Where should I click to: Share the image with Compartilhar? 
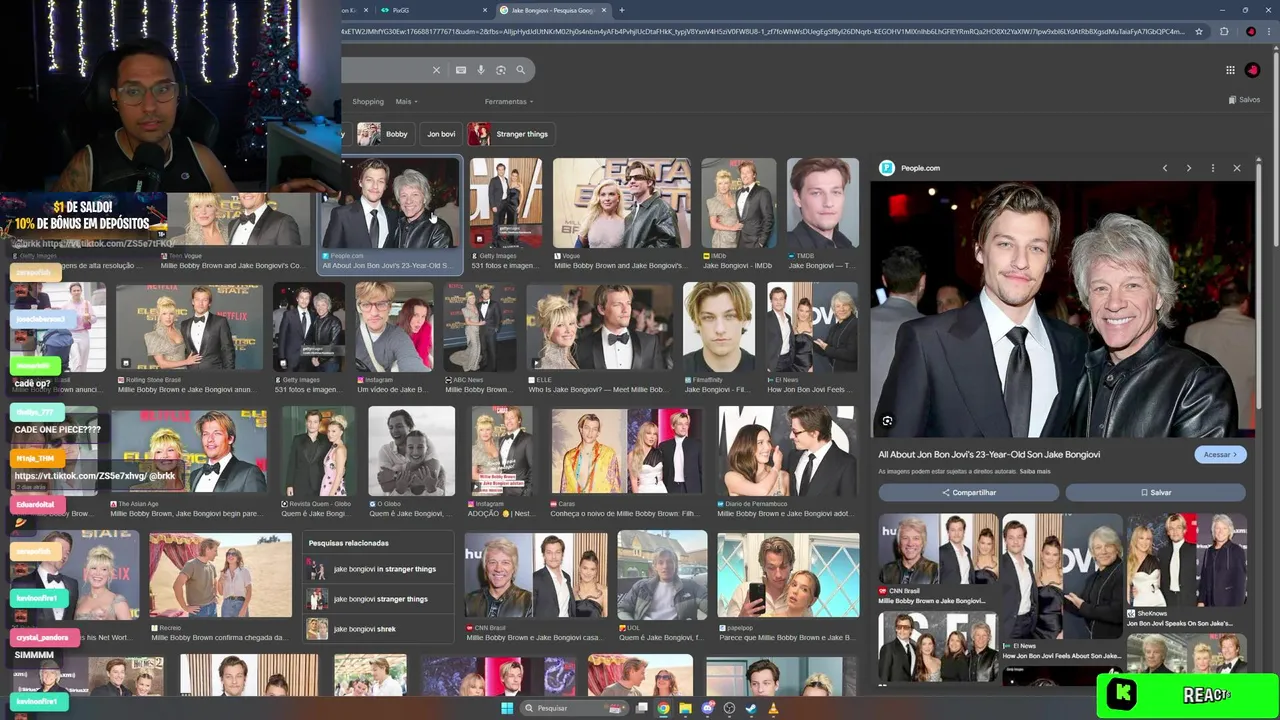968,492
